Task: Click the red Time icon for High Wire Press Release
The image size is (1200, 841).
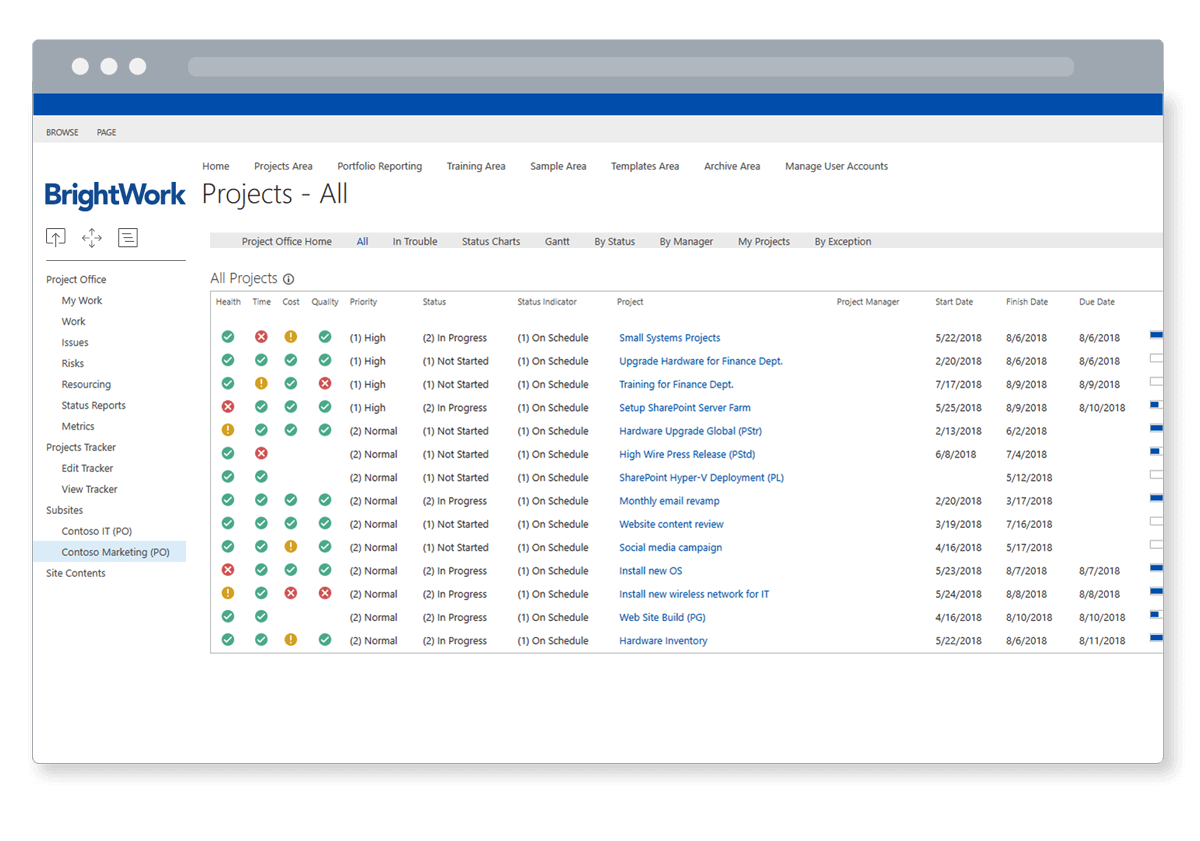Action: tap(261, 454)
